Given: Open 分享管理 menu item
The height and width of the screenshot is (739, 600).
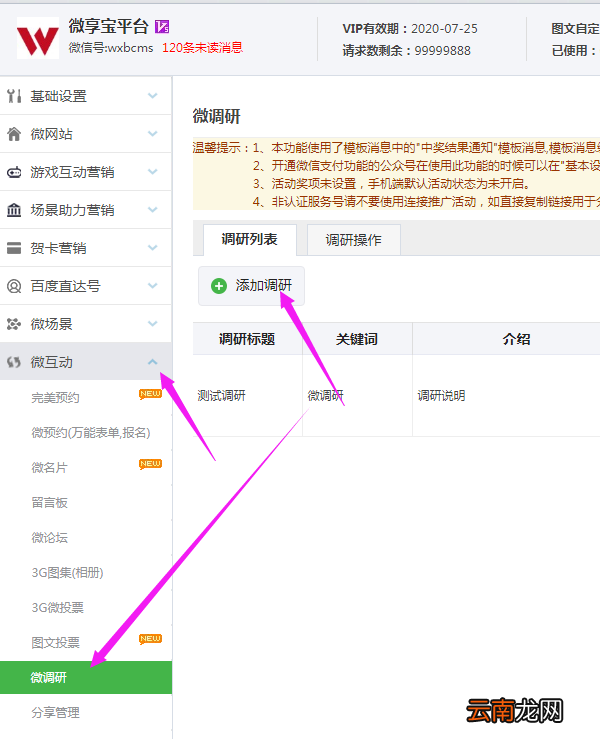Looking at the screenshot, I should tap(55, 713).
